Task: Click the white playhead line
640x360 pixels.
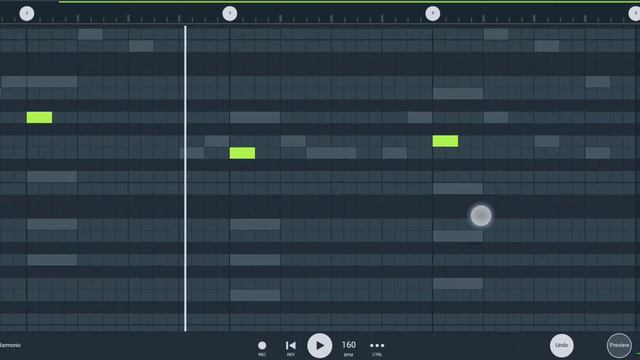Action: (185, 178)
